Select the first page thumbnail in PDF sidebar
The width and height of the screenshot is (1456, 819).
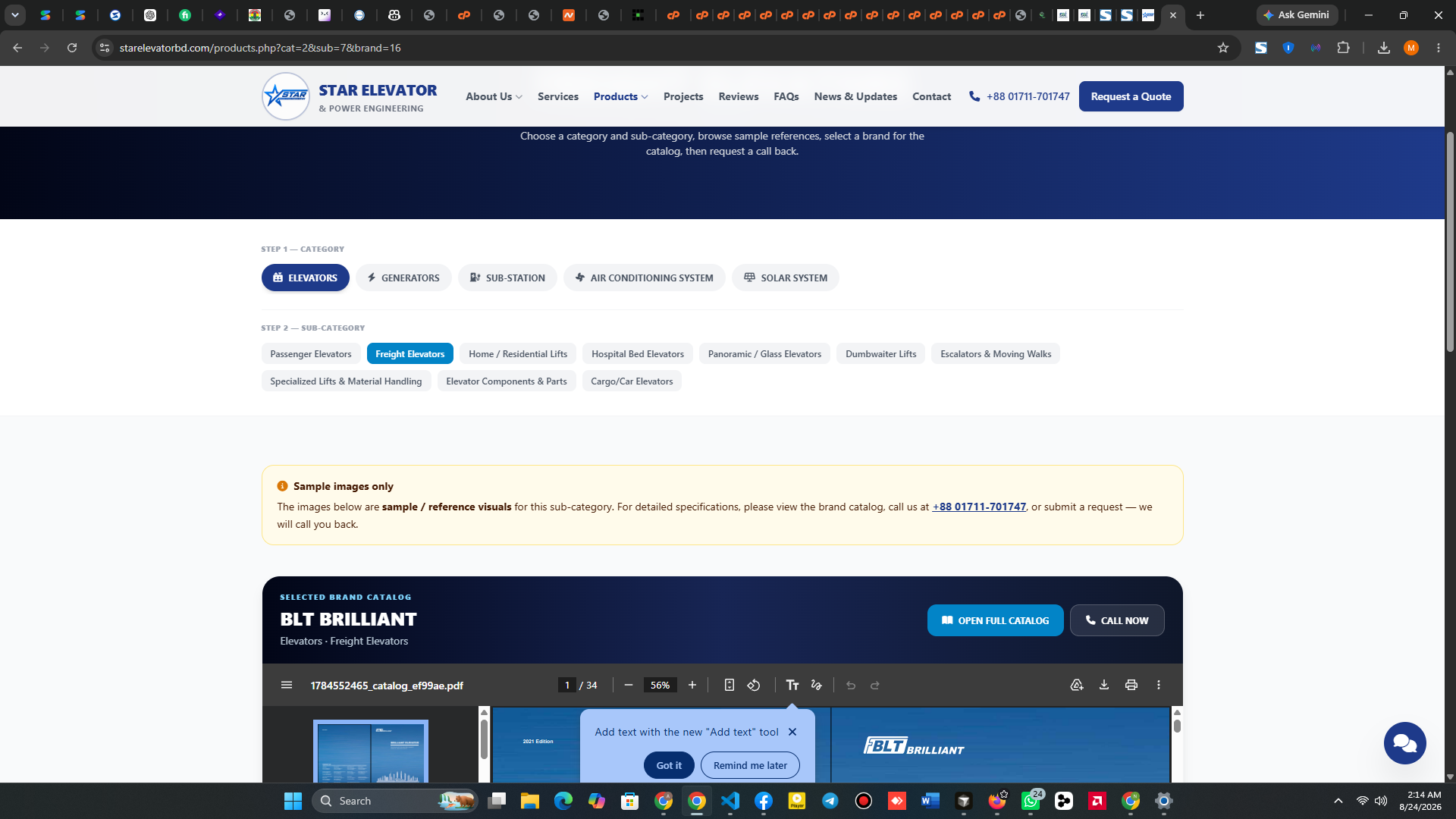point(371,751)
